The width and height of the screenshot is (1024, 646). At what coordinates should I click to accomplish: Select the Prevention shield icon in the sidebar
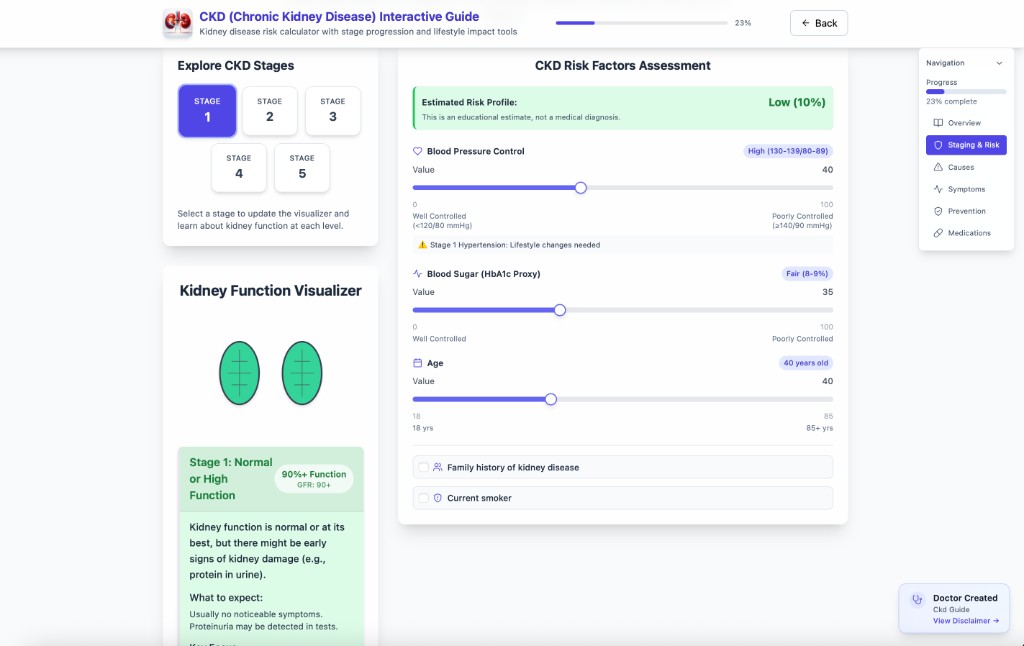[938, 210]
